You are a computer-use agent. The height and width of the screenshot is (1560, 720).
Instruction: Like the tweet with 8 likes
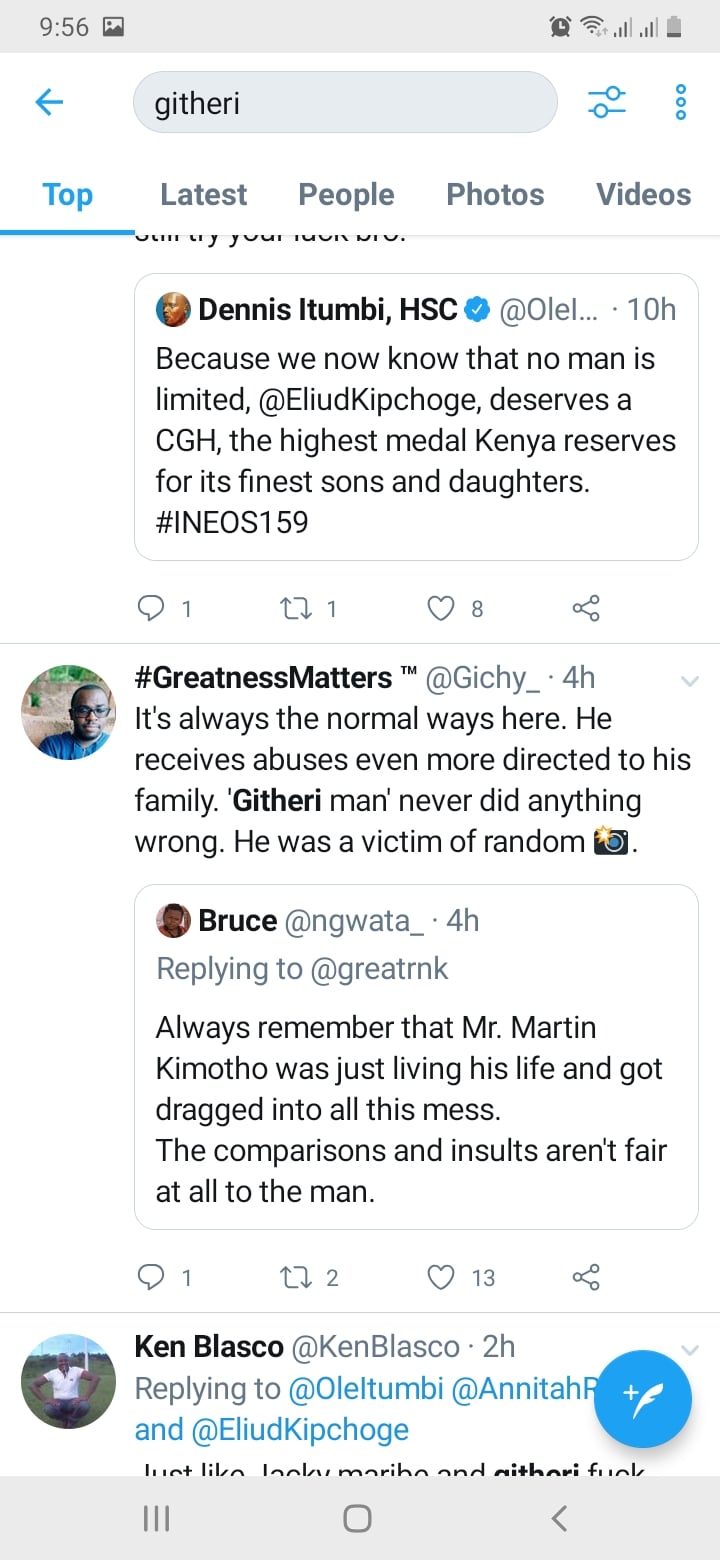click(441, 608)
